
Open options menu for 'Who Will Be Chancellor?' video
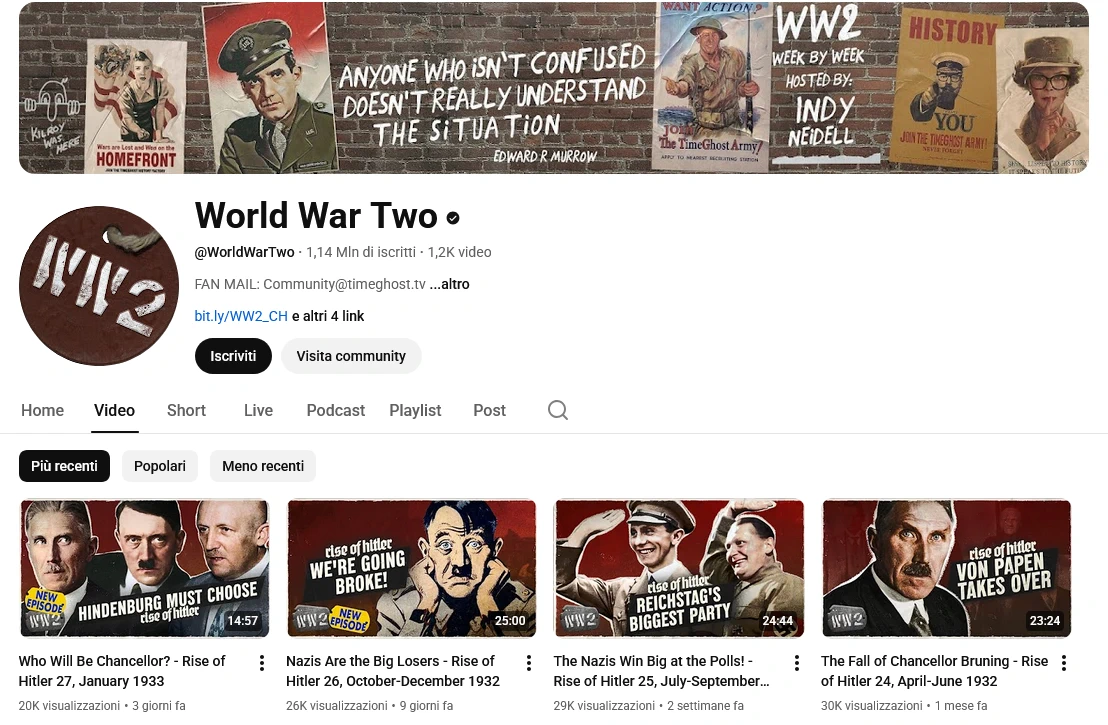[261, 663]
